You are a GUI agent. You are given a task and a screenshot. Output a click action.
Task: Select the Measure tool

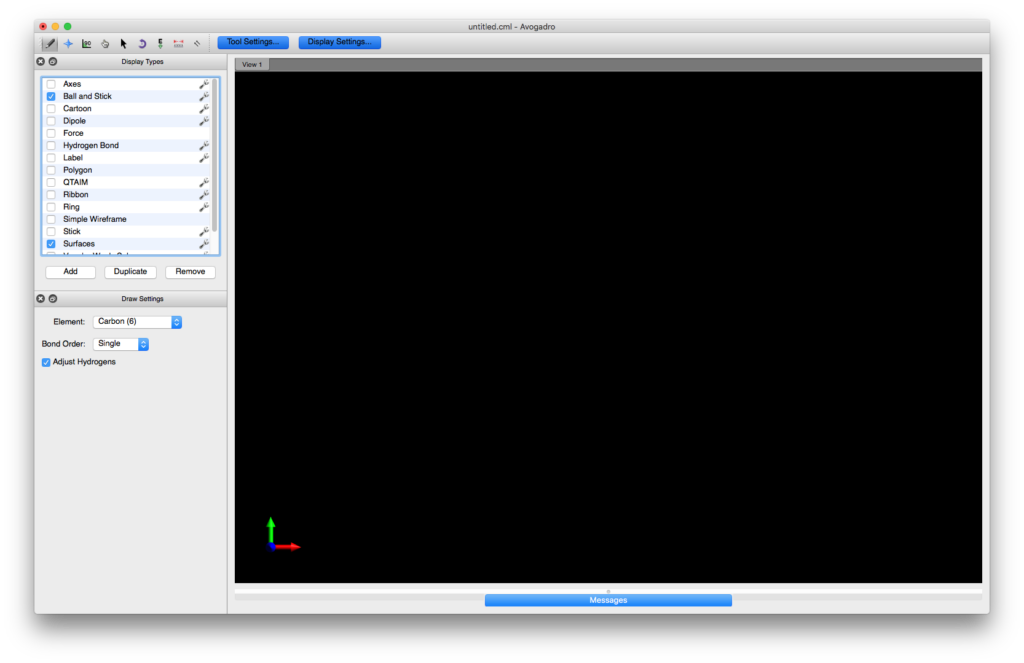[179, 43]
